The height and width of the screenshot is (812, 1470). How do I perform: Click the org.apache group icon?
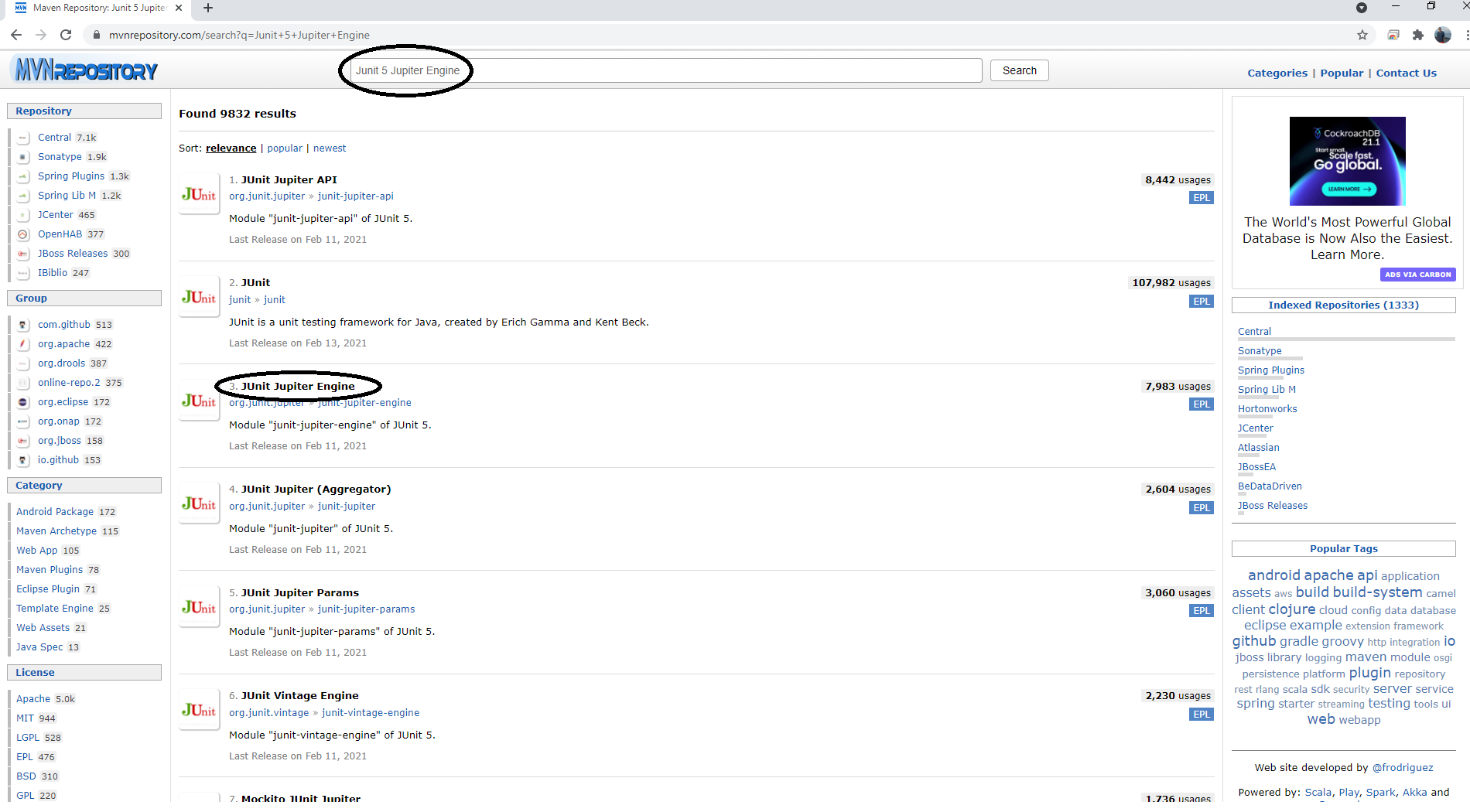coord(23,344)
